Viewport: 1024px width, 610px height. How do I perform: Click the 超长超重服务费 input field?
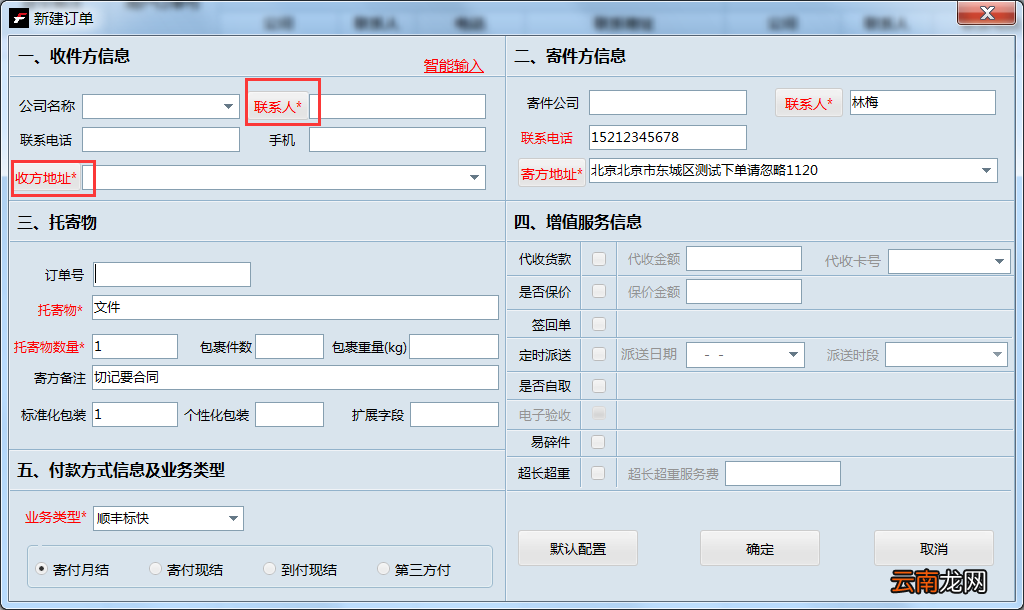(783, 474)
